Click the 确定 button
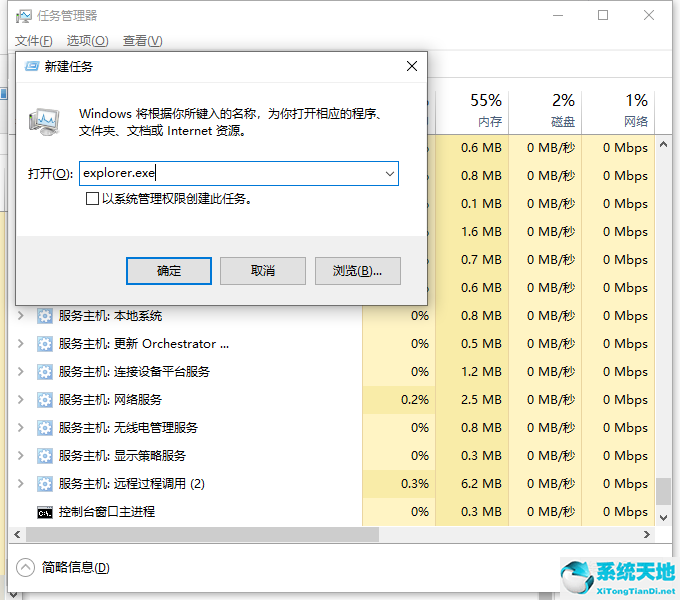Screen dimensions: 680x600 click(169, 271)
